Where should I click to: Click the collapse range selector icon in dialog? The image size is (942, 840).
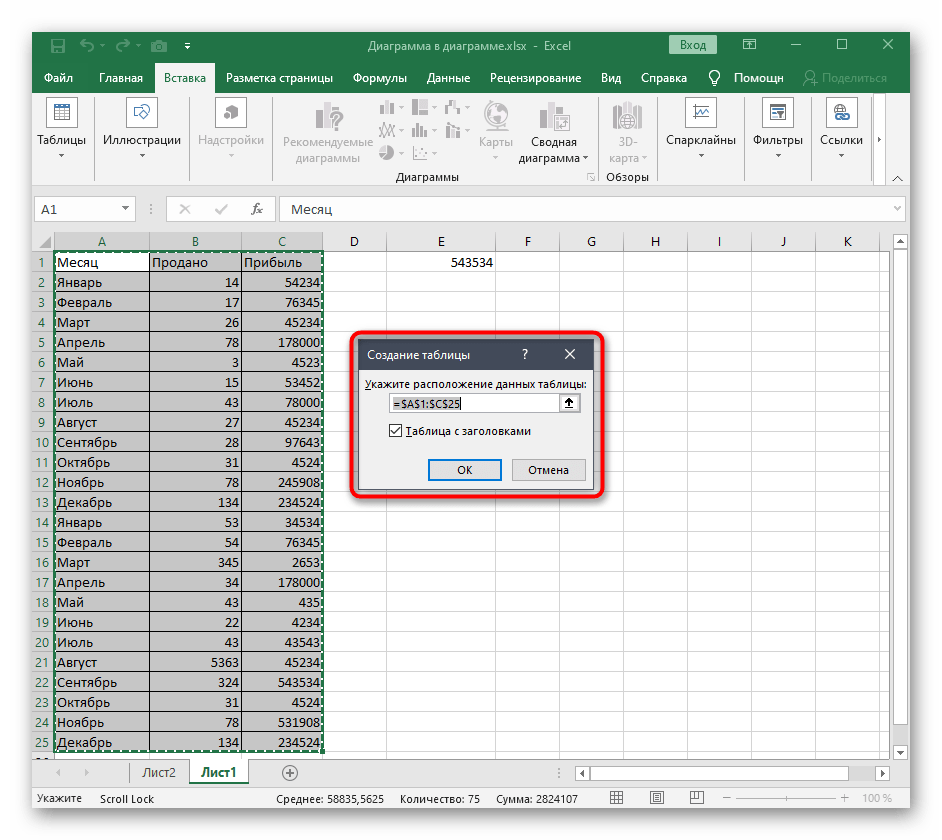[x=570, y=403]
